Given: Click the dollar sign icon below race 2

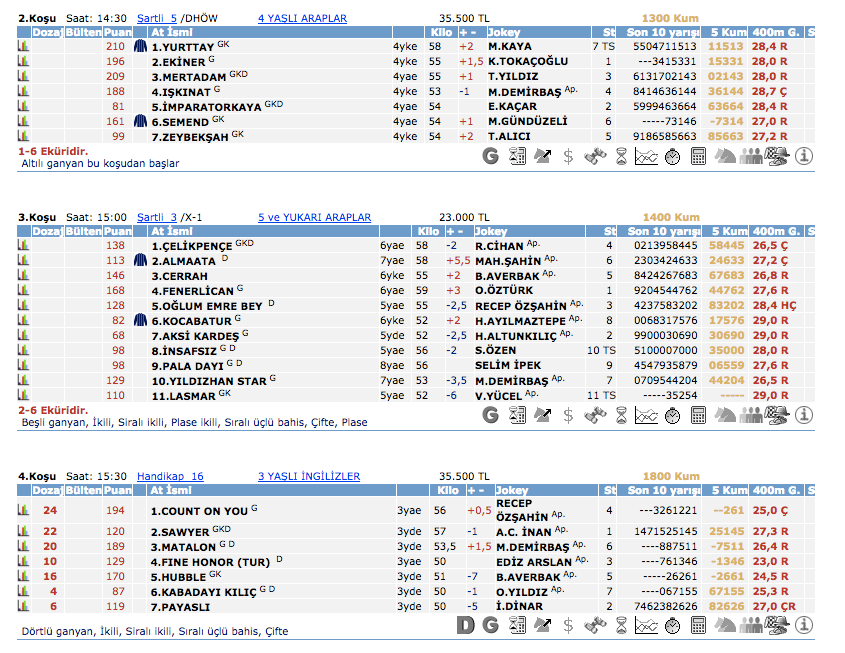Looking at the screenshot, I should point(568,156).
